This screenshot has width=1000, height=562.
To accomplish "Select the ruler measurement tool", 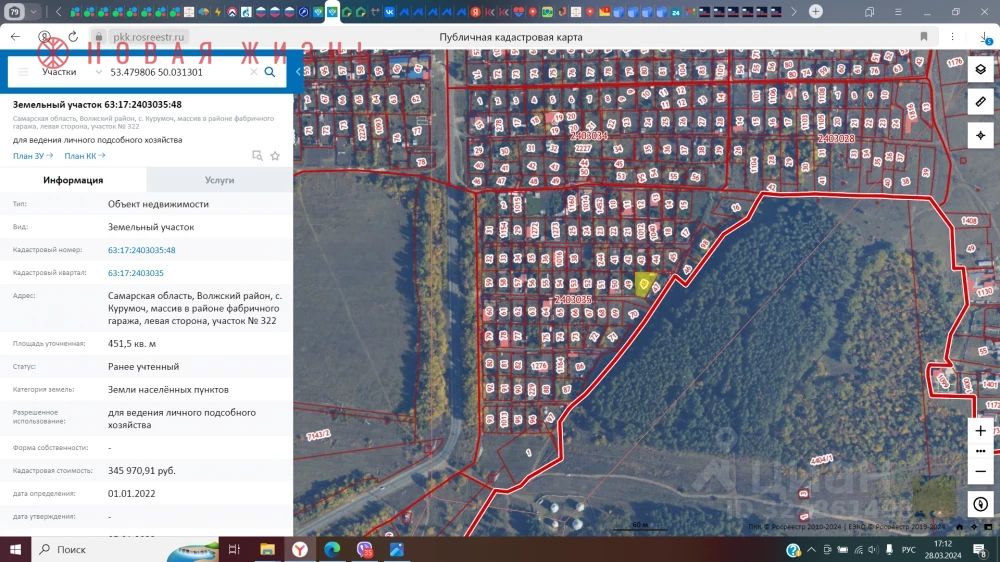I will click(x=980, y=102).
